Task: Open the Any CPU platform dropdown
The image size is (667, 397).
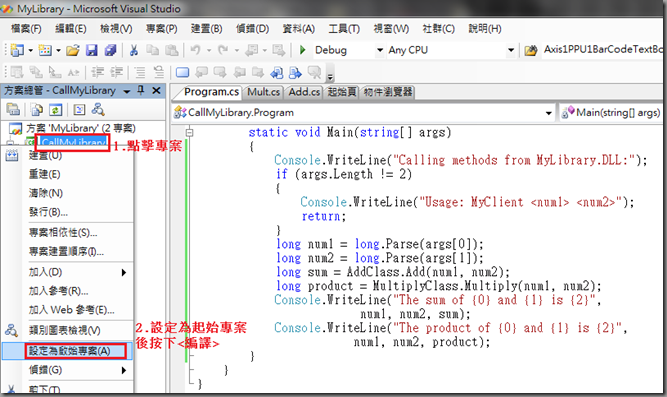Action: point(510,51)
